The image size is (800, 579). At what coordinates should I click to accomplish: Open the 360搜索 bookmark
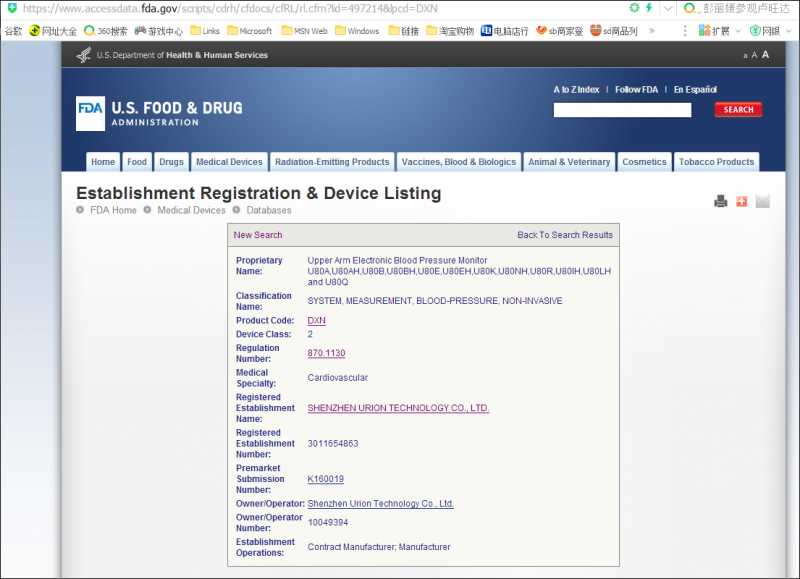[106, 31]
